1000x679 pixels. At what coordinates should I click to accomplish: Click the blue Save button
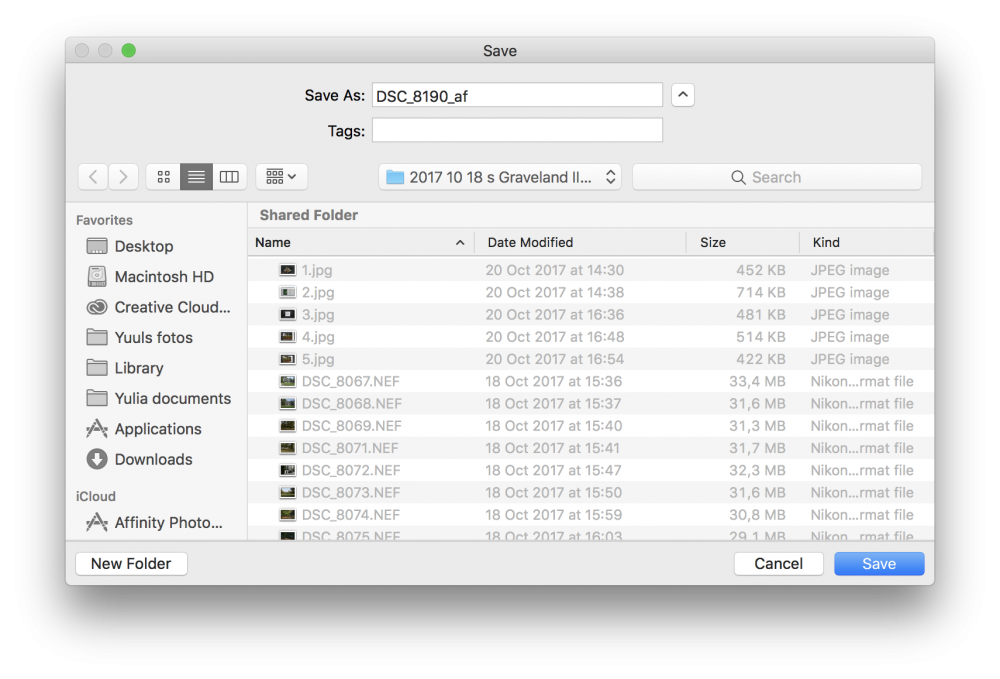point(879,564)
